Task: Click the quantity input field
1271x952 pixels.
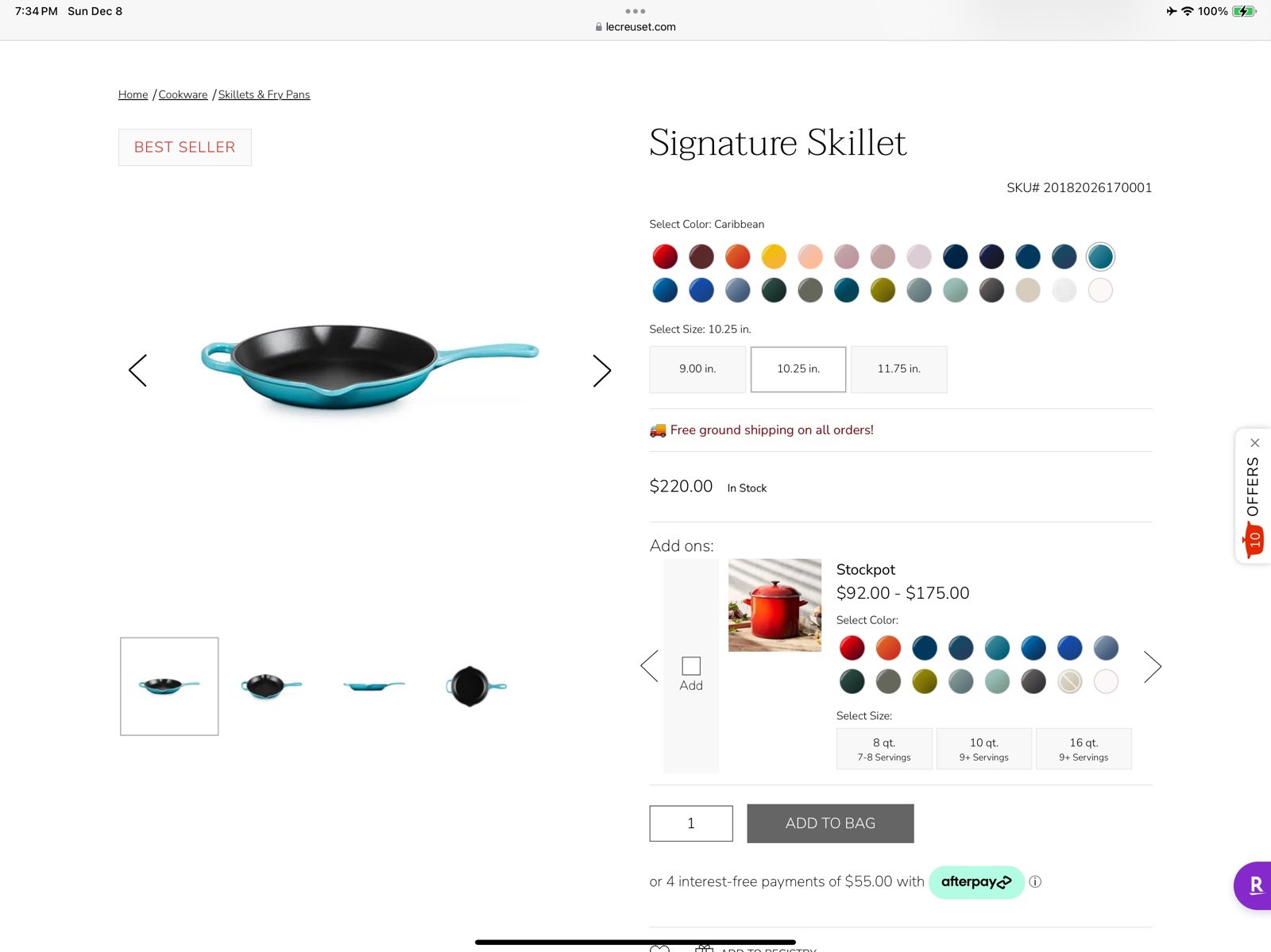Action: pos(691,823)
